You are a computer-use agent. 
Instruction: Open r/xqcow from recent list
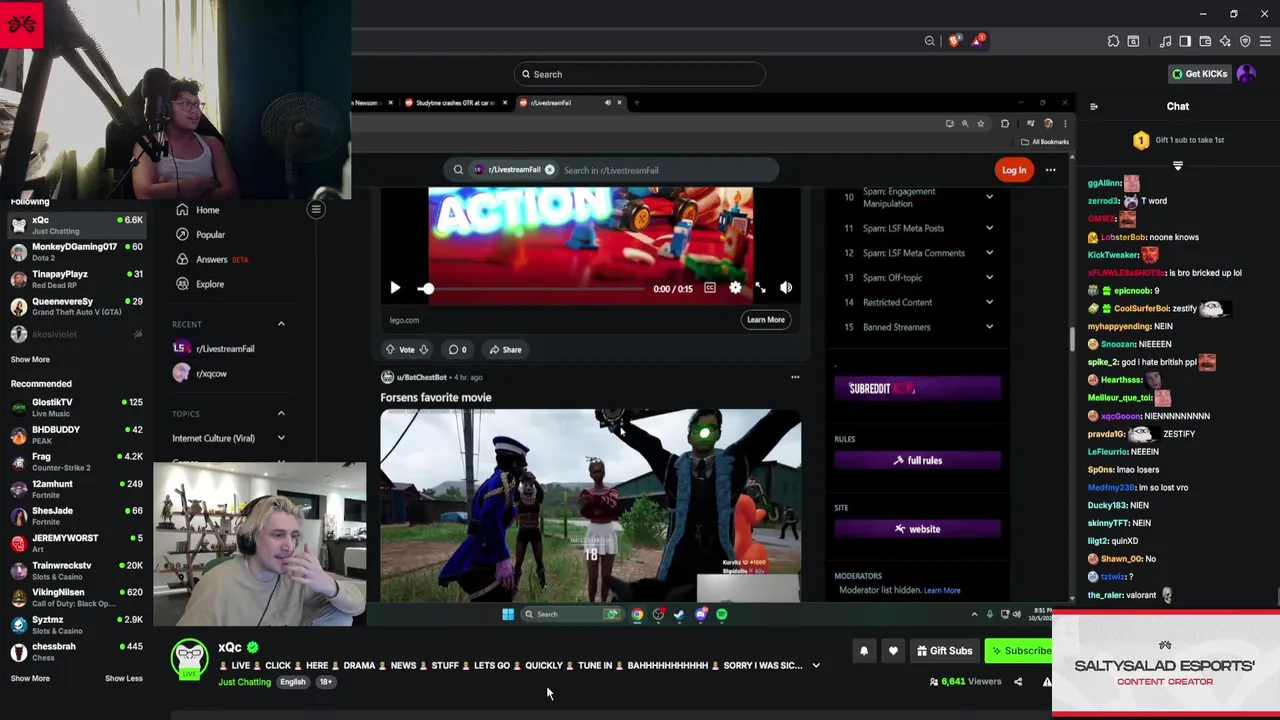(x=201, y=373)
